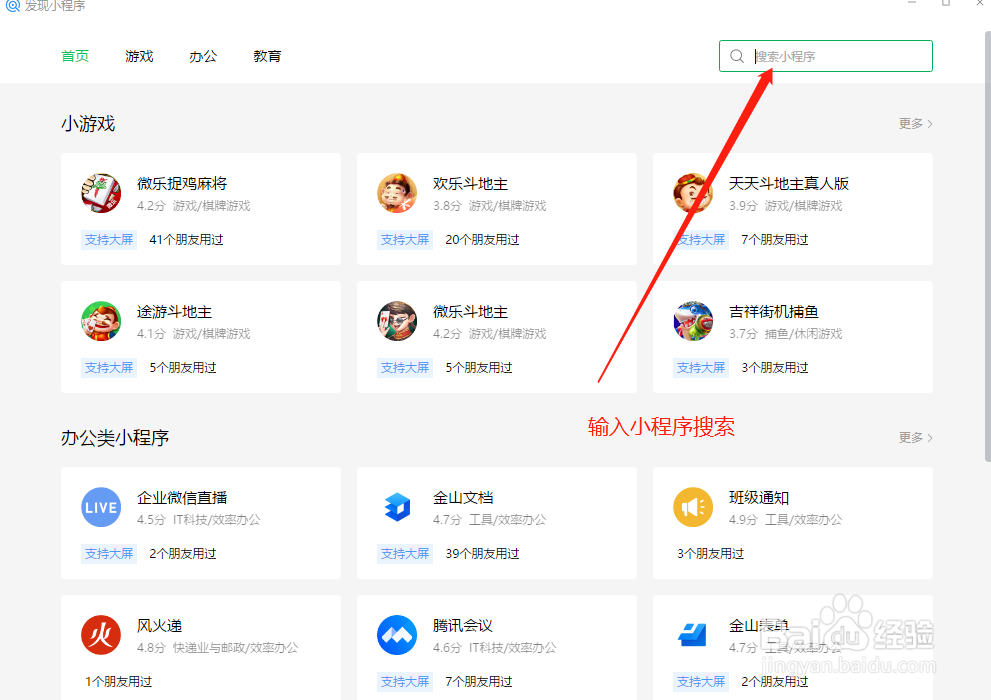Open the 吉祥街机捕鱼 fishing game icon
This screenshot has height=700, width=991.
pyautogui.click(x=693, y=321)
